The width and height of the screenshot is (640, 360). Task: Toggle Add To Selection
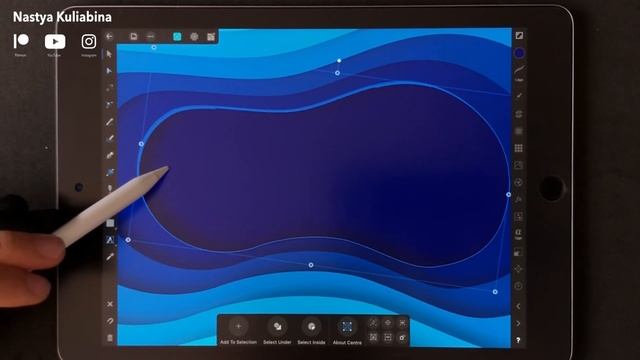click(238, 331)
